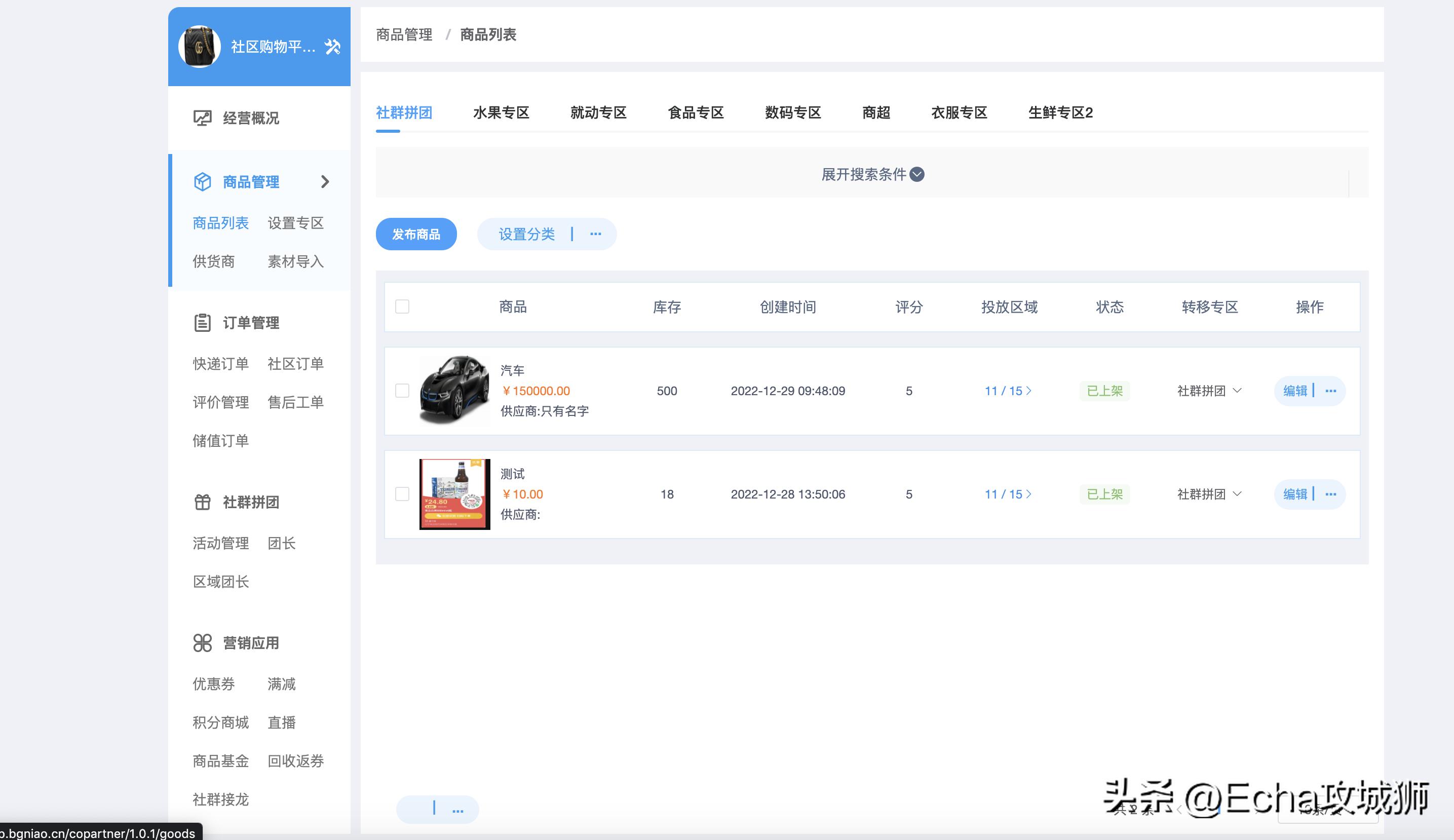
Task: Open the pagination ellipsis at page bottom
Action: pos(458,809)
